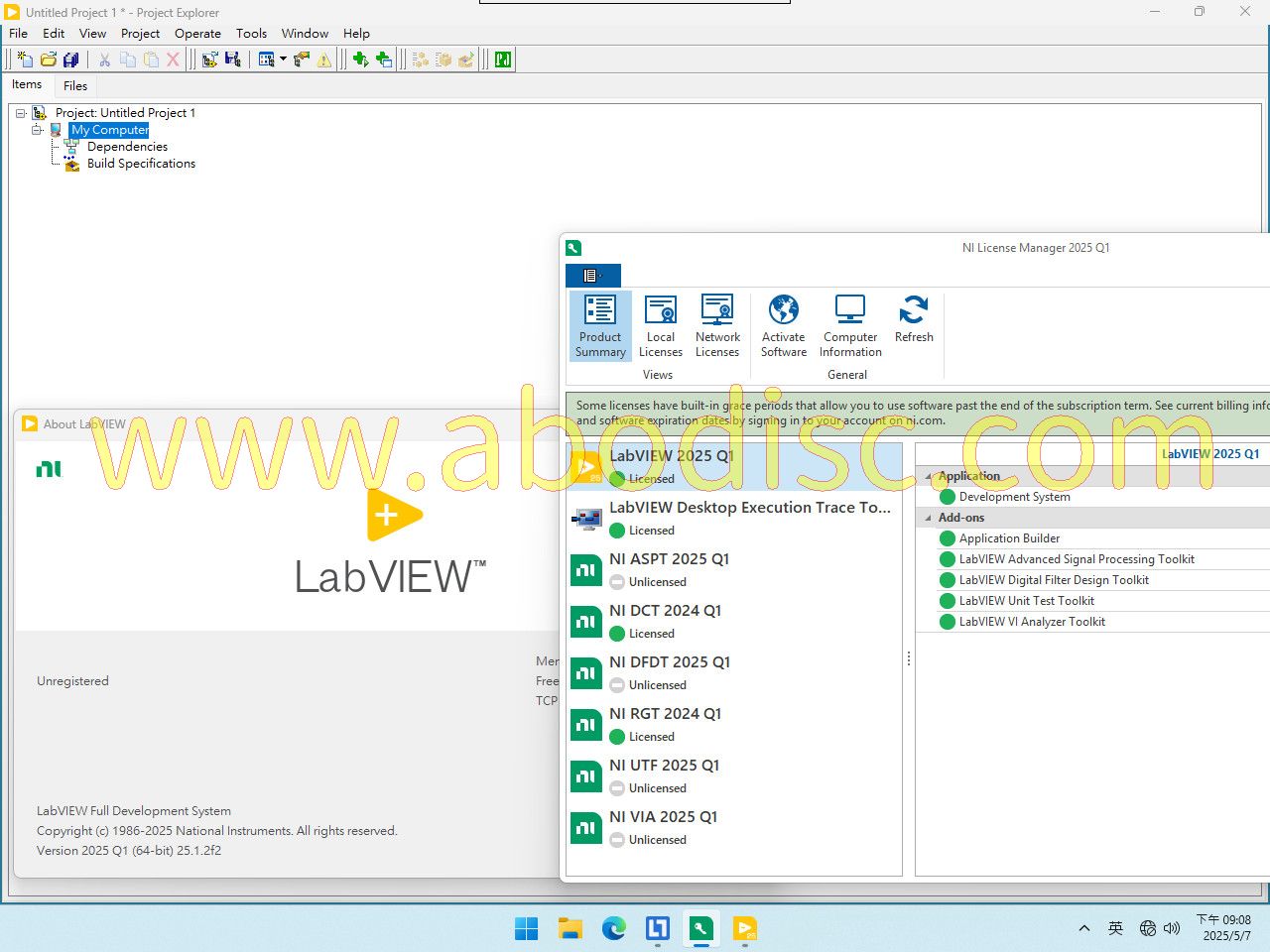This screenshot has height=952, width=1270.
Task: Open Local Licenses view
Action: click(x=661, y=326)
